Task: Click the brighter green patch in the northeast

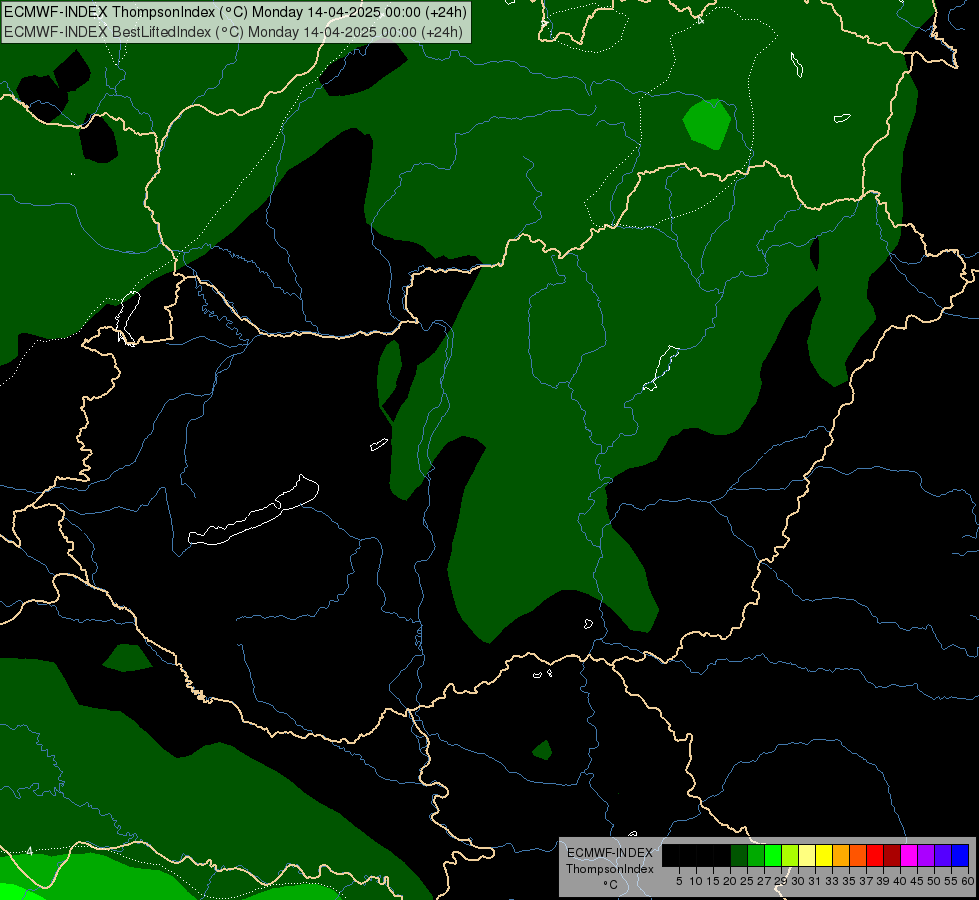Action: coord(707,124)
